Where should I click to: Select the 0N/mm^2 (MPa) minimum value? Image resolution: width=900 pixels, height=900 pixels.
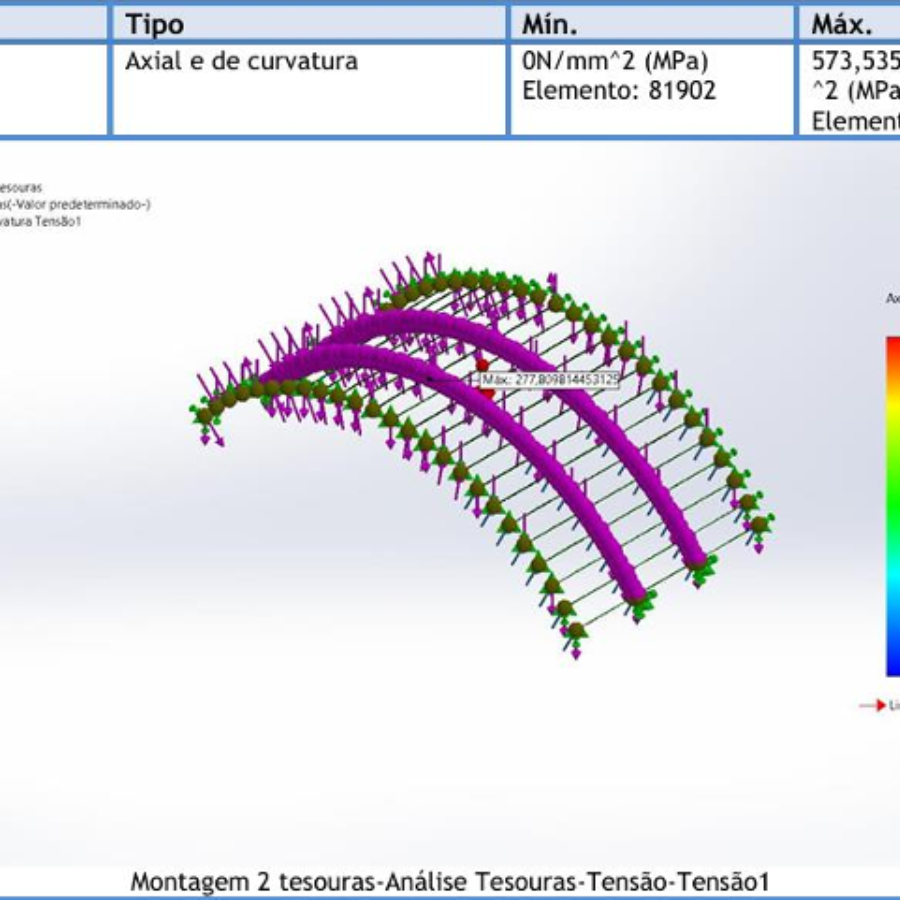(x=615, y=61)
